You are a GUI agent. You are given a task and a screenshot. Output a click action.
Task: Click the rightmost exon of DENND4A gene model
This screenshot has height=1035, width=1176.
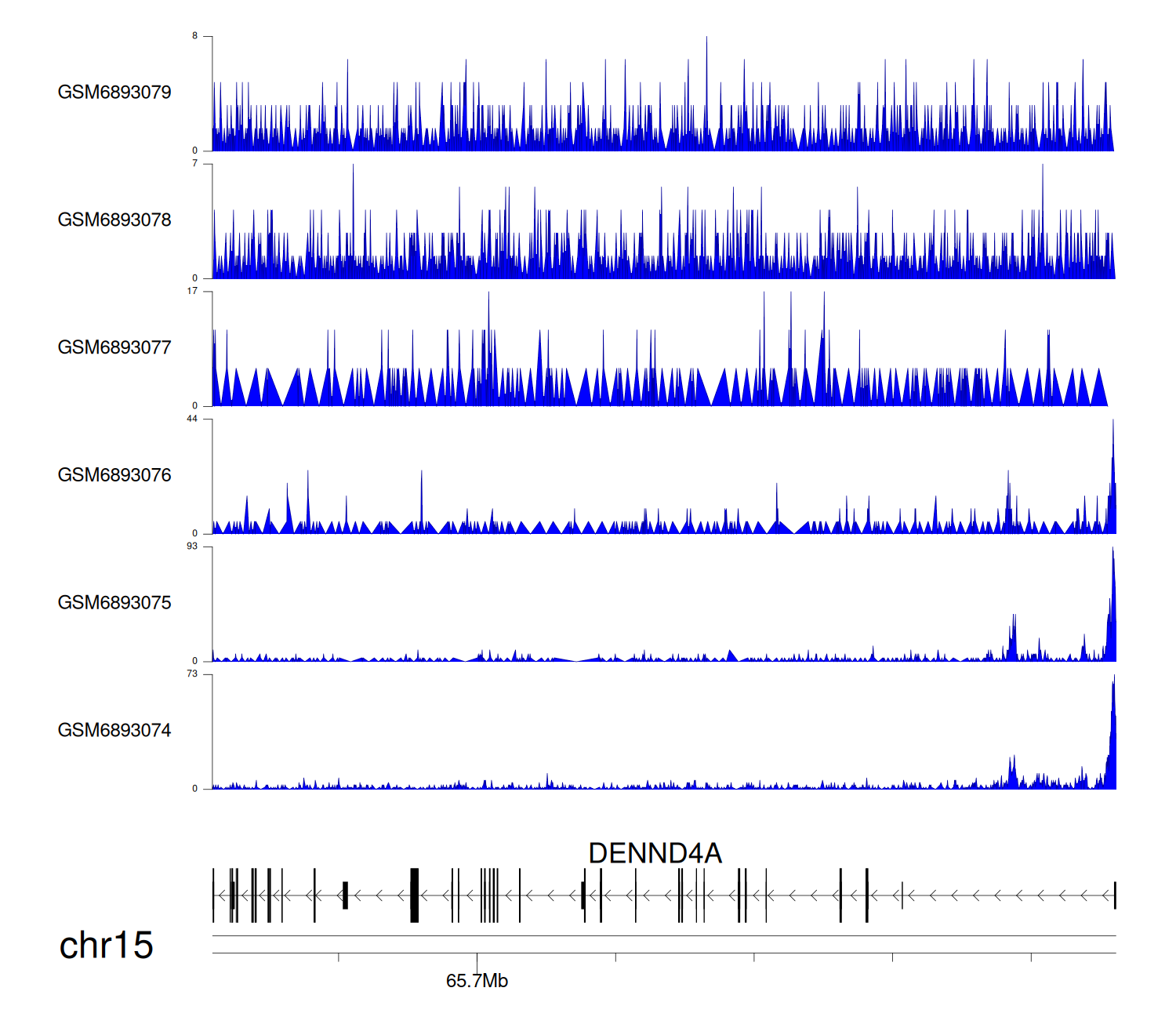pos(1115,895)
